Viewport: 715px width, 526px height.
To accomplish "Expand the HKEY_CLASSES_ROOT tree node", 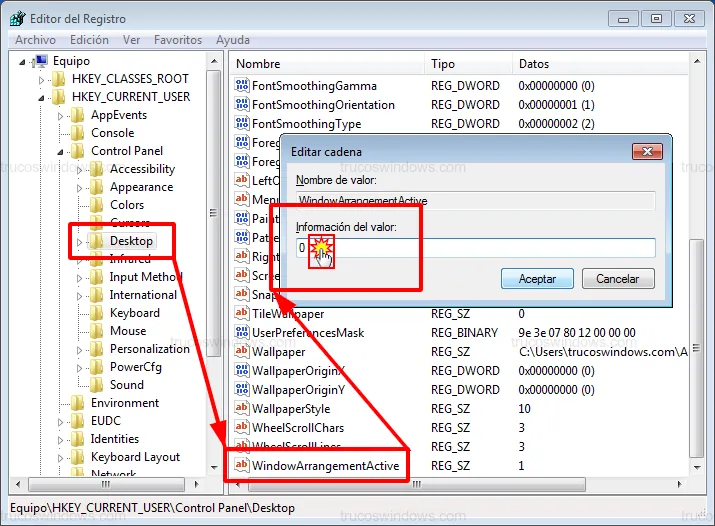I will (42, 79).
